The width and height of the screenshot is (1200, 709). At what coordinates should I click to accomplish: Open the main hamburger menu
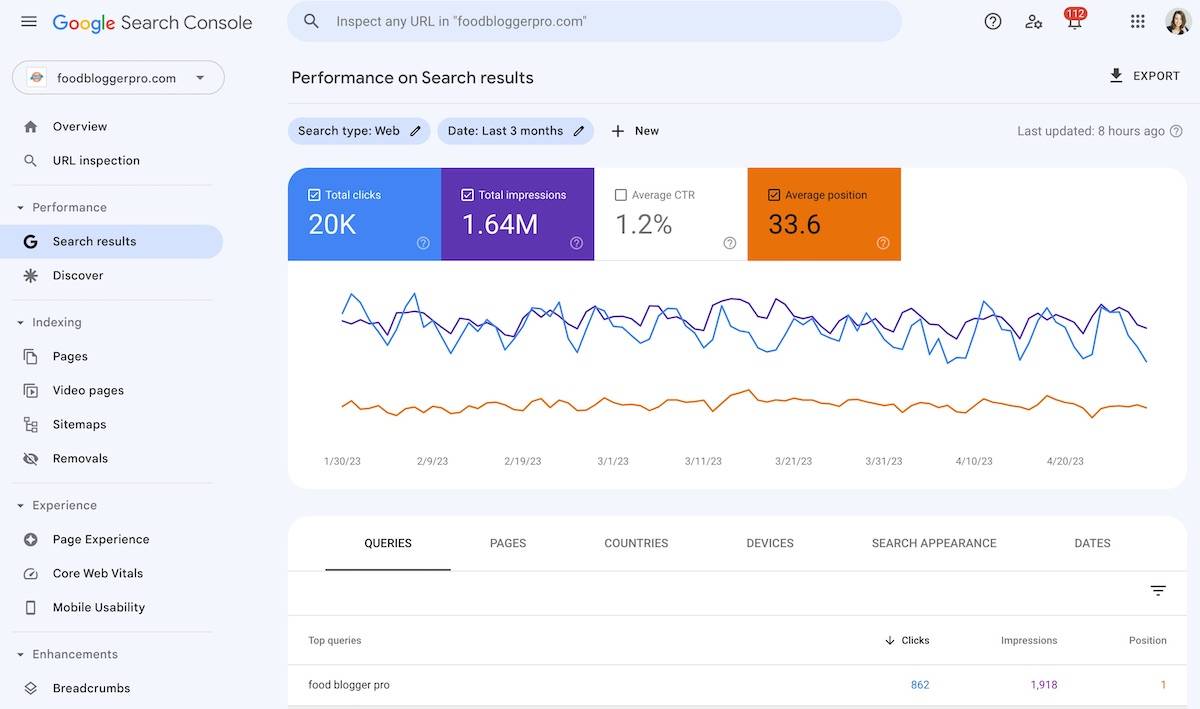click(x=28, y=21)
